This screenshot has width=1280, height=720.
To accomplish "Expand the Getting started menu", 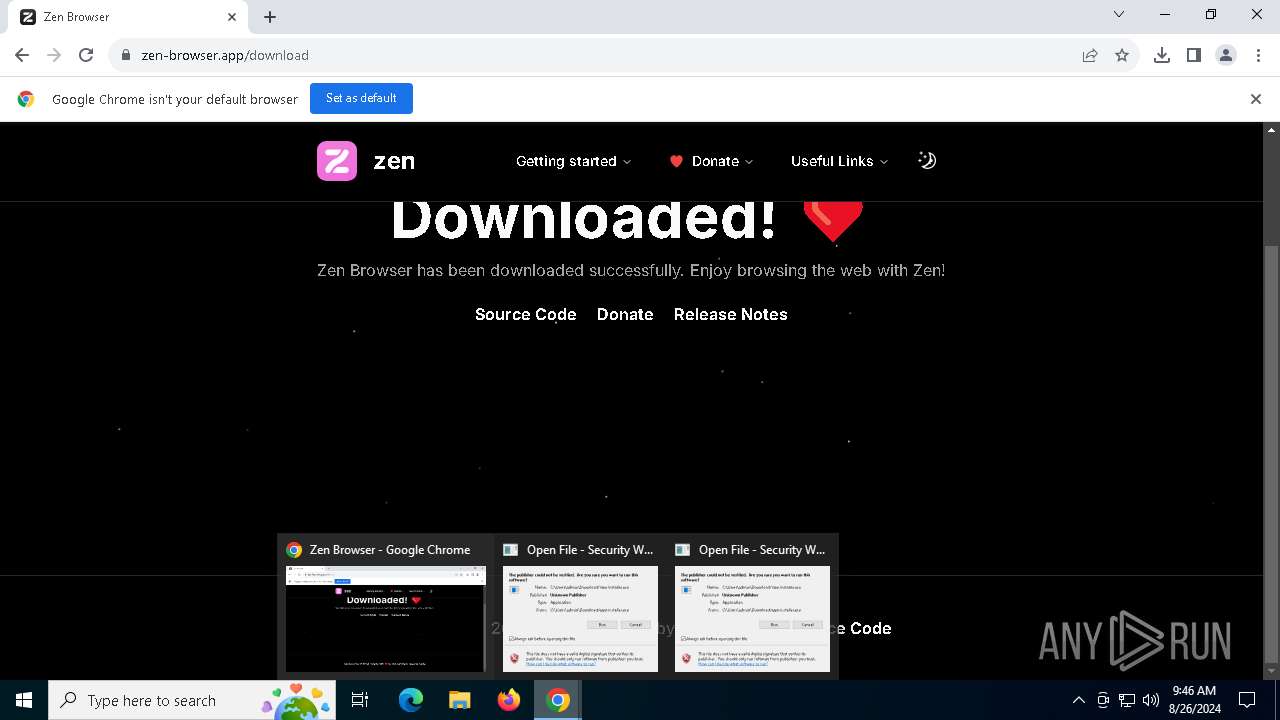I will [573, 161].
